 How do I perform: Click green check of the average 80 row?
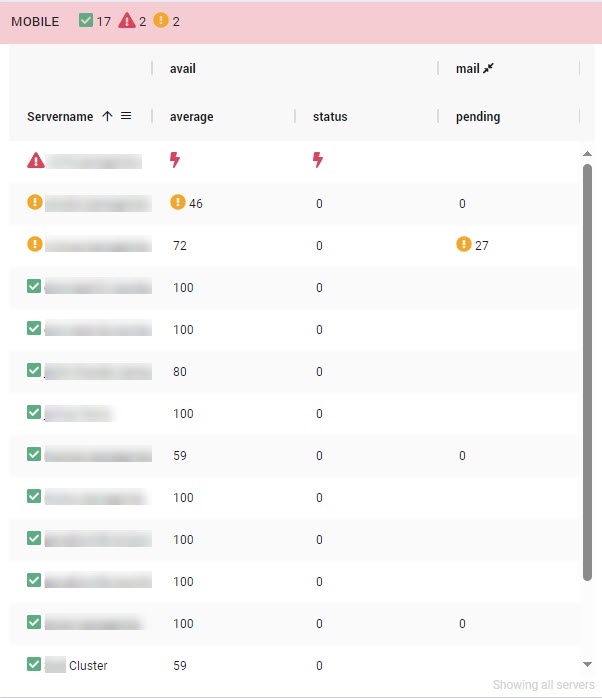(x=34, y=370)
